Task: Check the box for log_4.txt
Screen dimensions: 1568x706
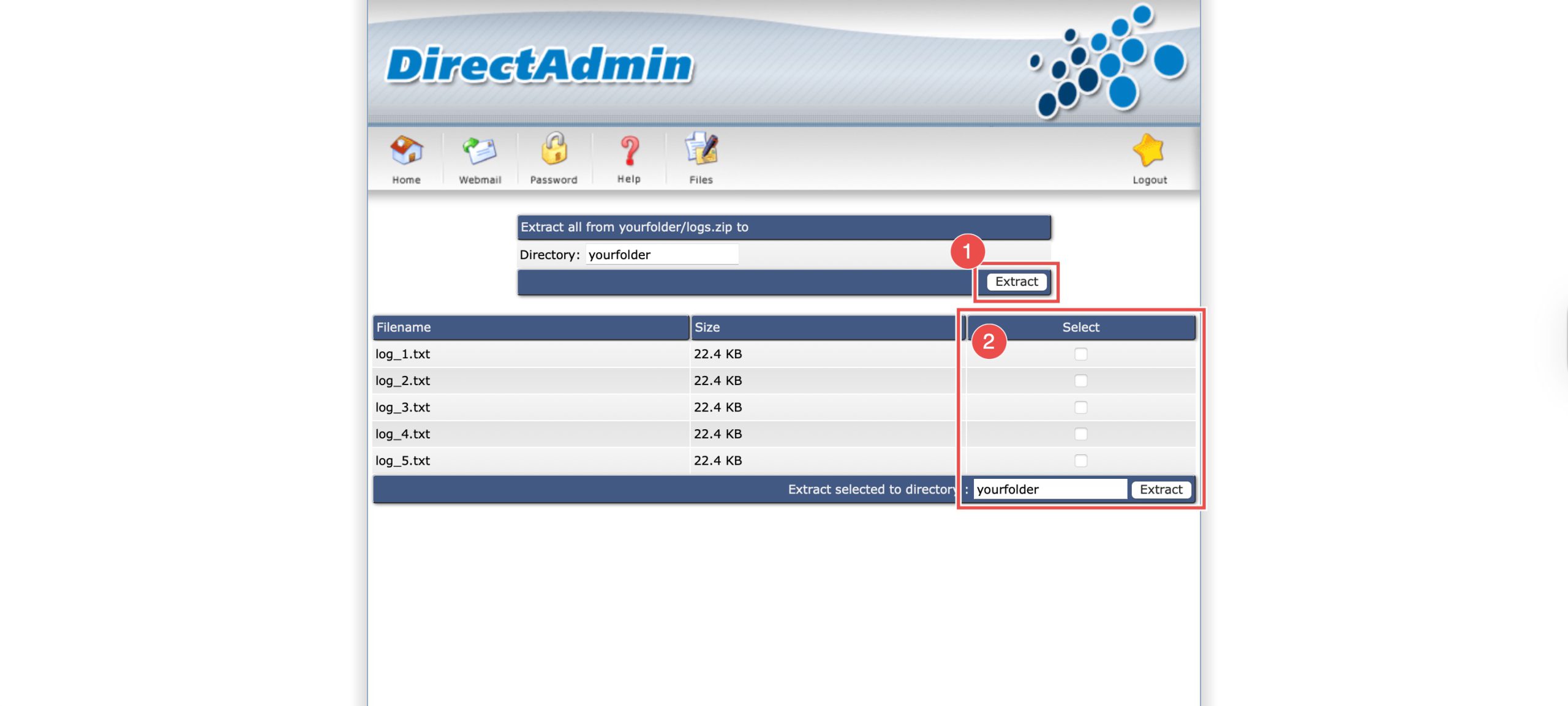Action: [x=1081, y=434]
